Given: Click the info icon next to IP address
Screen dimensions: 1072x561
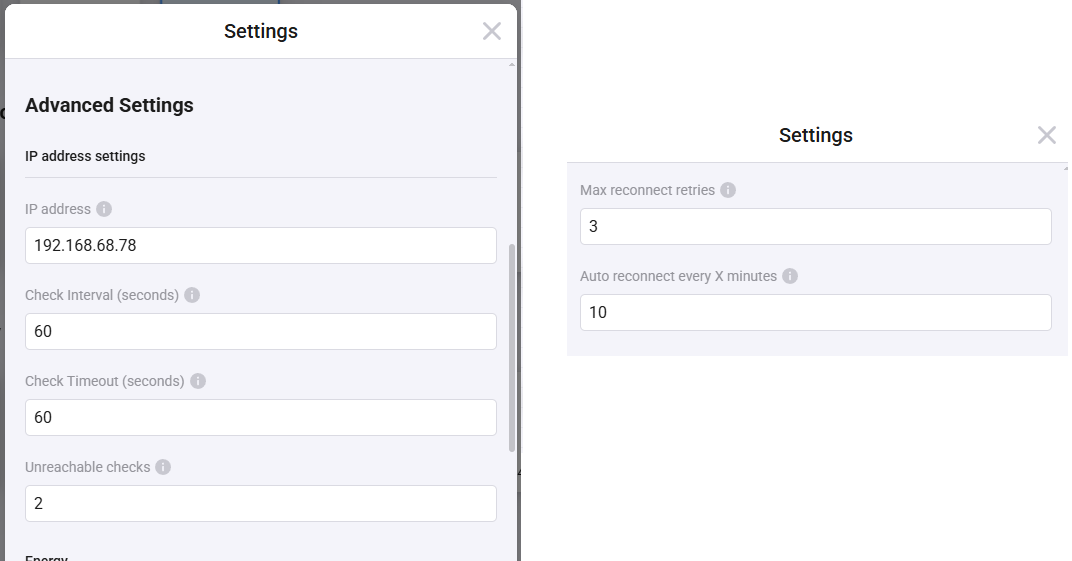Looking at the screenshot, I should coord(104,209).
